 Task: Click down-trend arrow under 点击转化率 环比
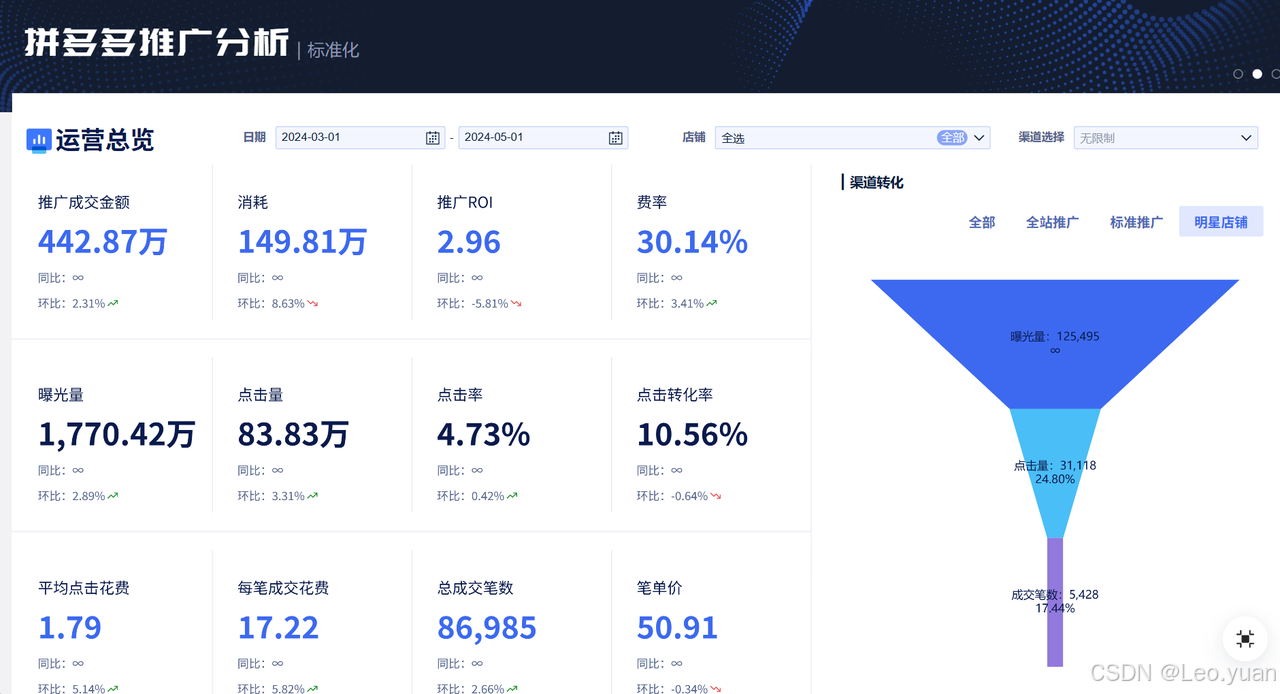716,496
